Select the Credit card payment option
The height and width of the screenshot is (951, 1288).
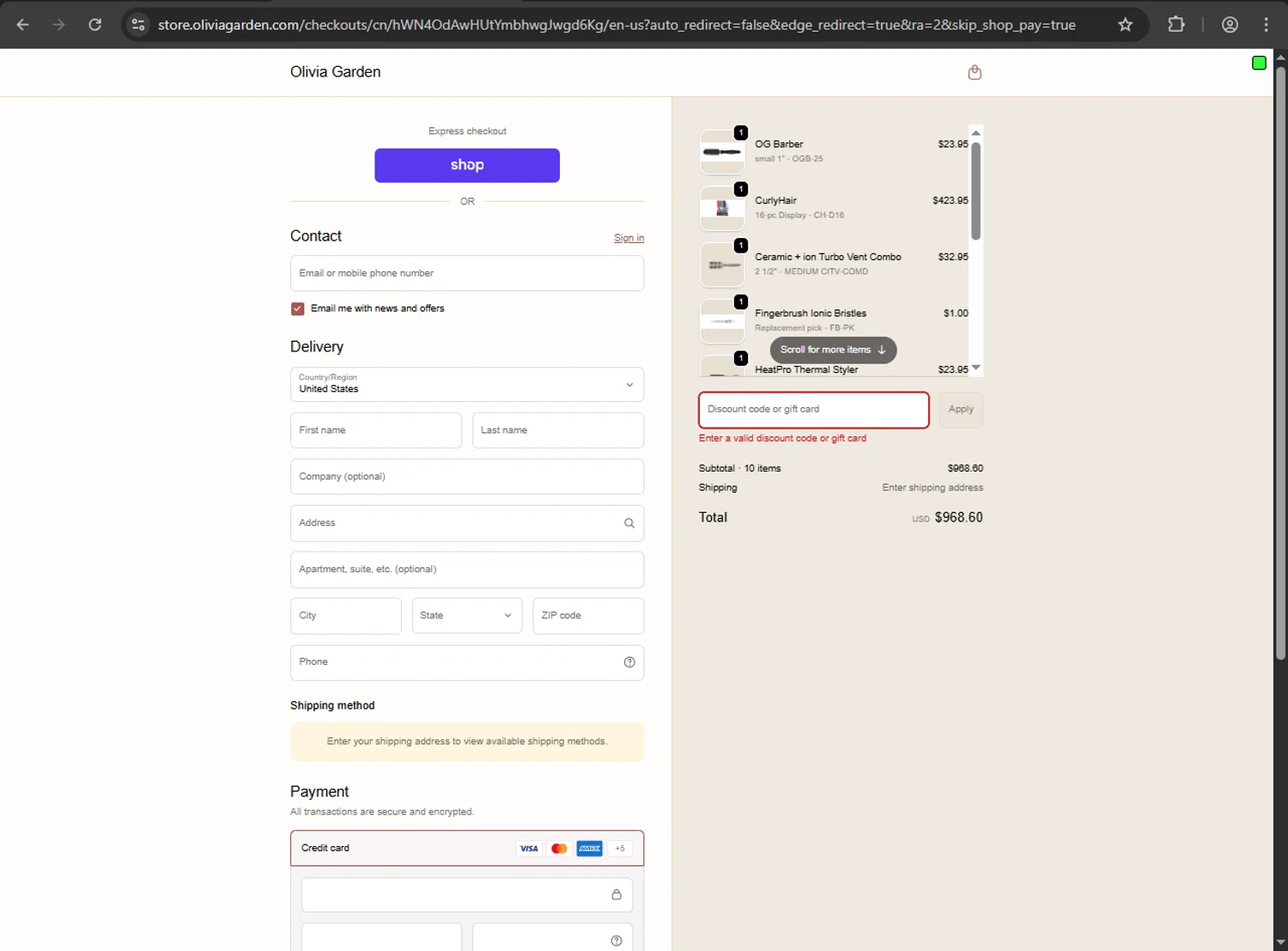tap(467, 848)
